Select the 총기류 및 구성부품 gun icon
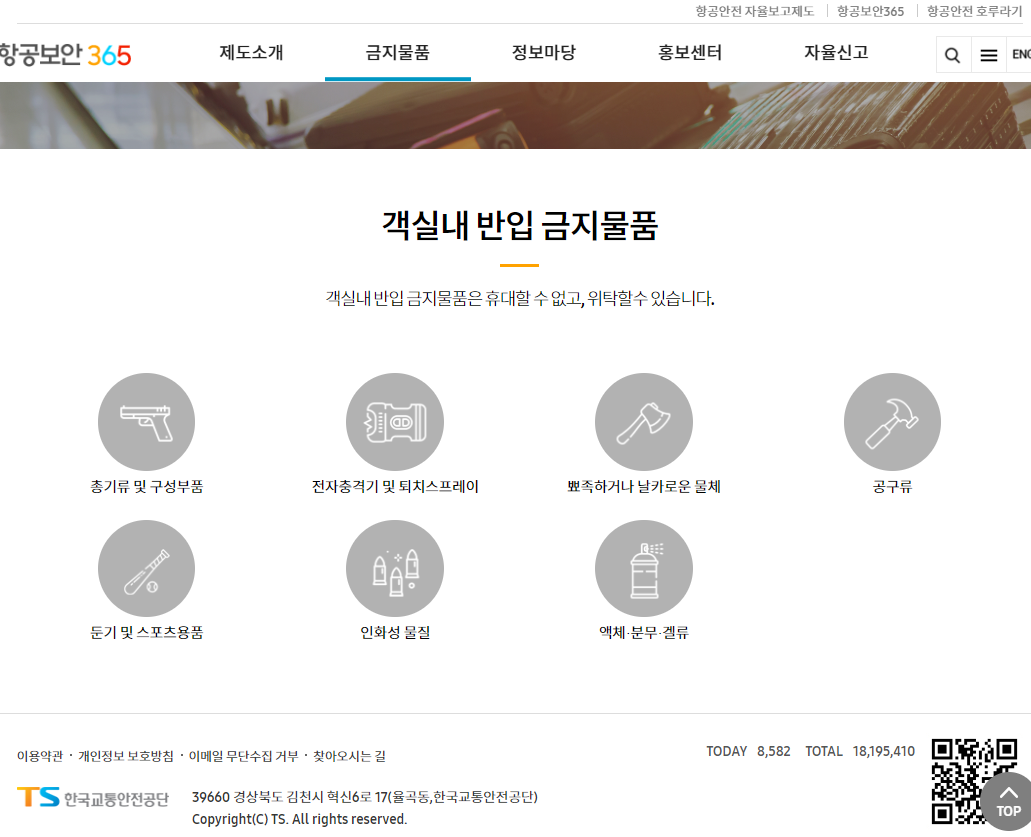Viewport: 1031px width, 837px height. click(x=146, y=421)
